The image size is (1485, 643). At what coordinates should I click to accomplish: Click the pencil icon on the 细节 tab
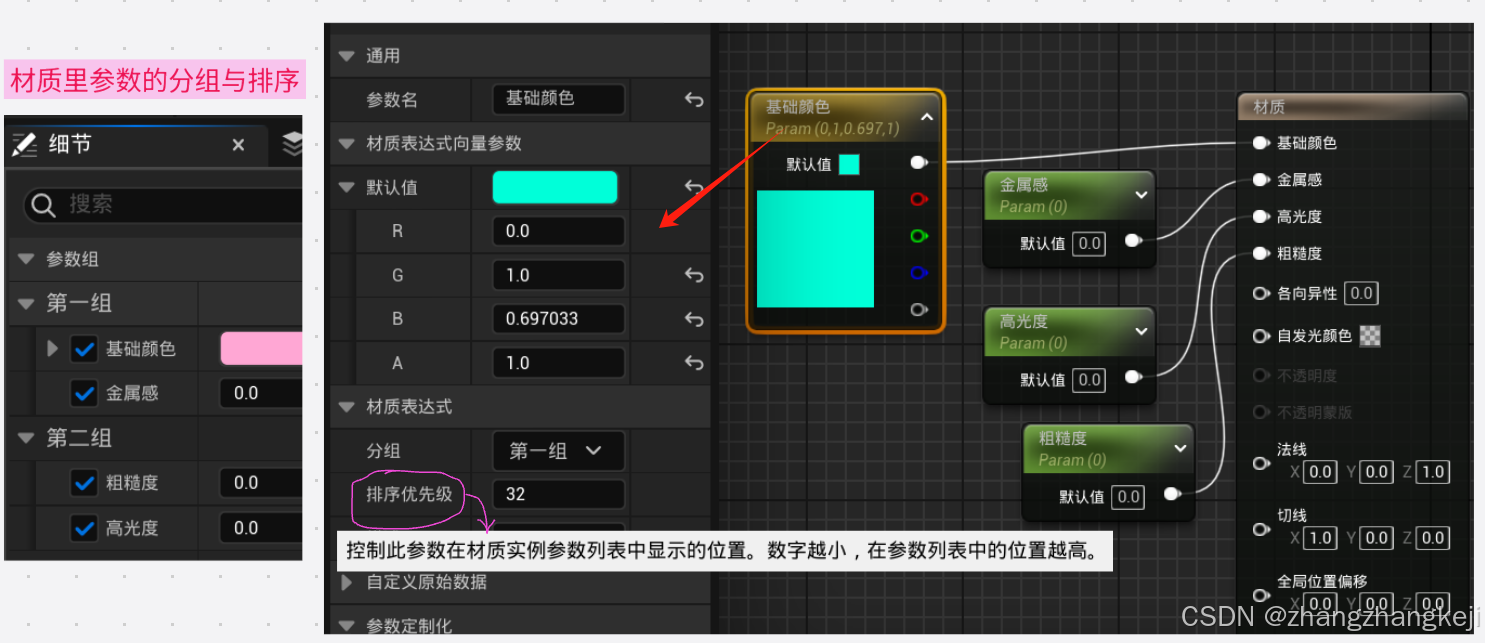click(x=25, y=144)
